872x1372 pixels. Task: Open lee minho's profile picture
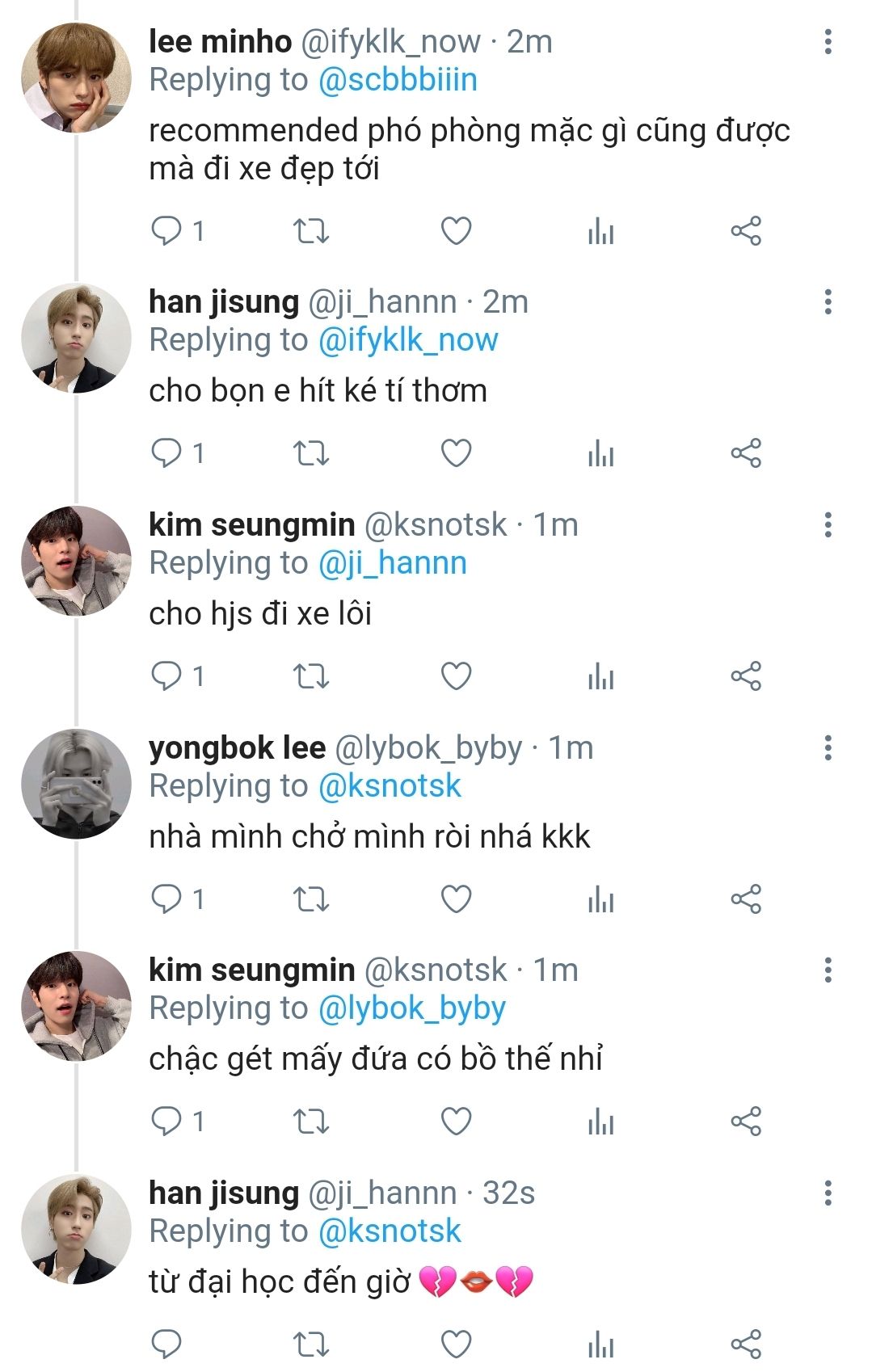point(76,78)
